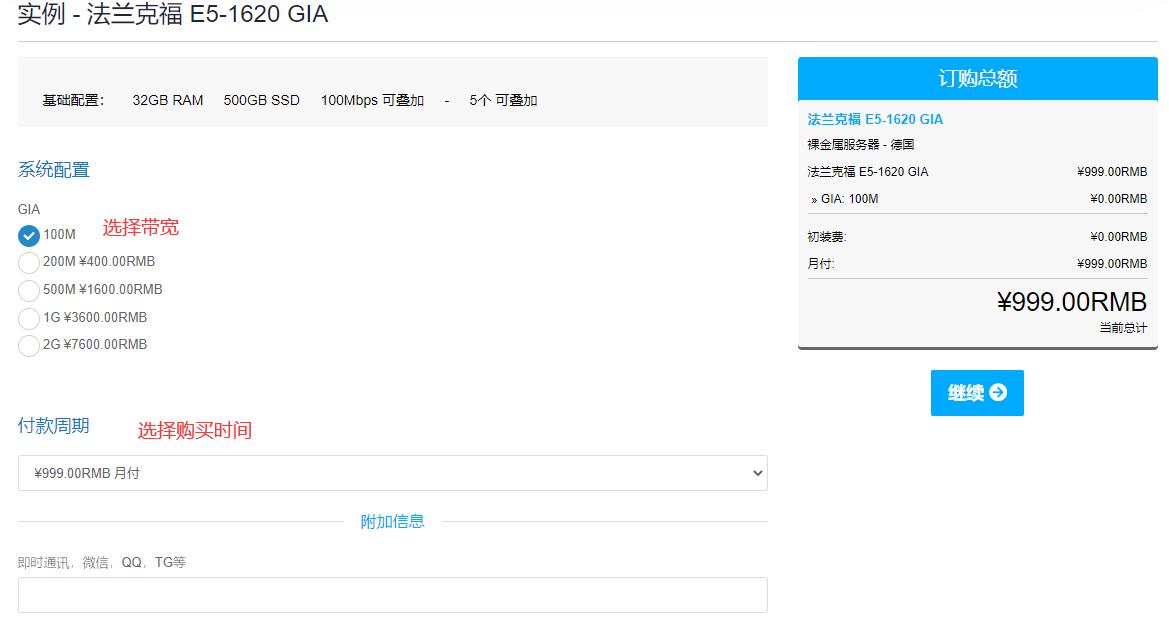Click the 基础配置 label

73,100
